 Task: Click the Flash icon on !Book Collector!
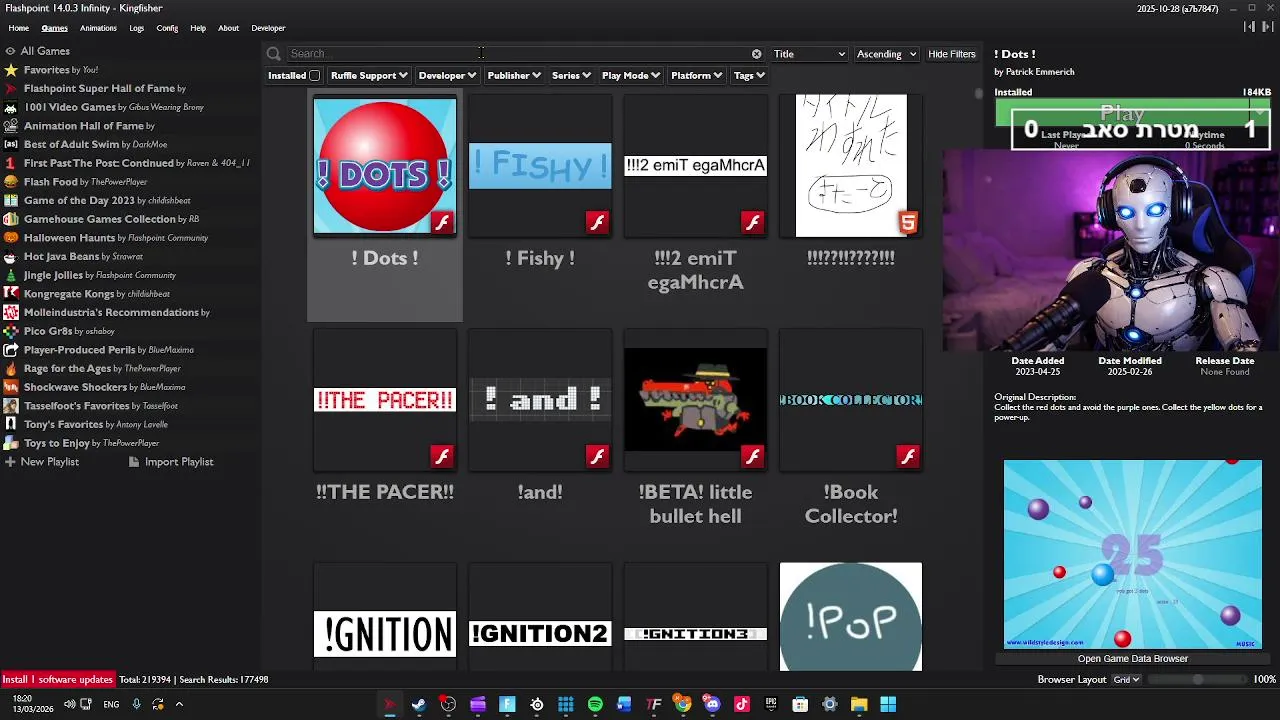click(908, 457)
